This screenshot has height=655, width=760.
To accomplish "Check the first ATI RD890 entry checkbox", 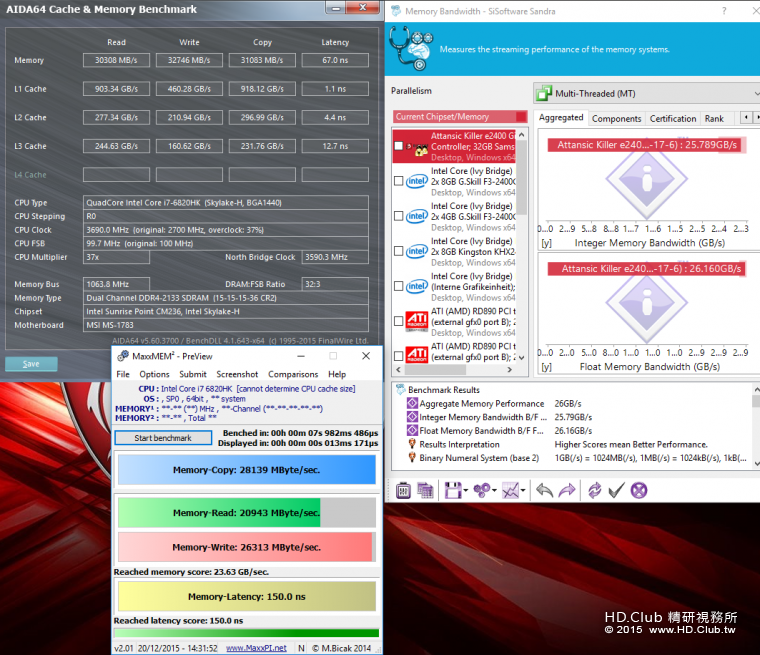I will click(x=398, y=321).
